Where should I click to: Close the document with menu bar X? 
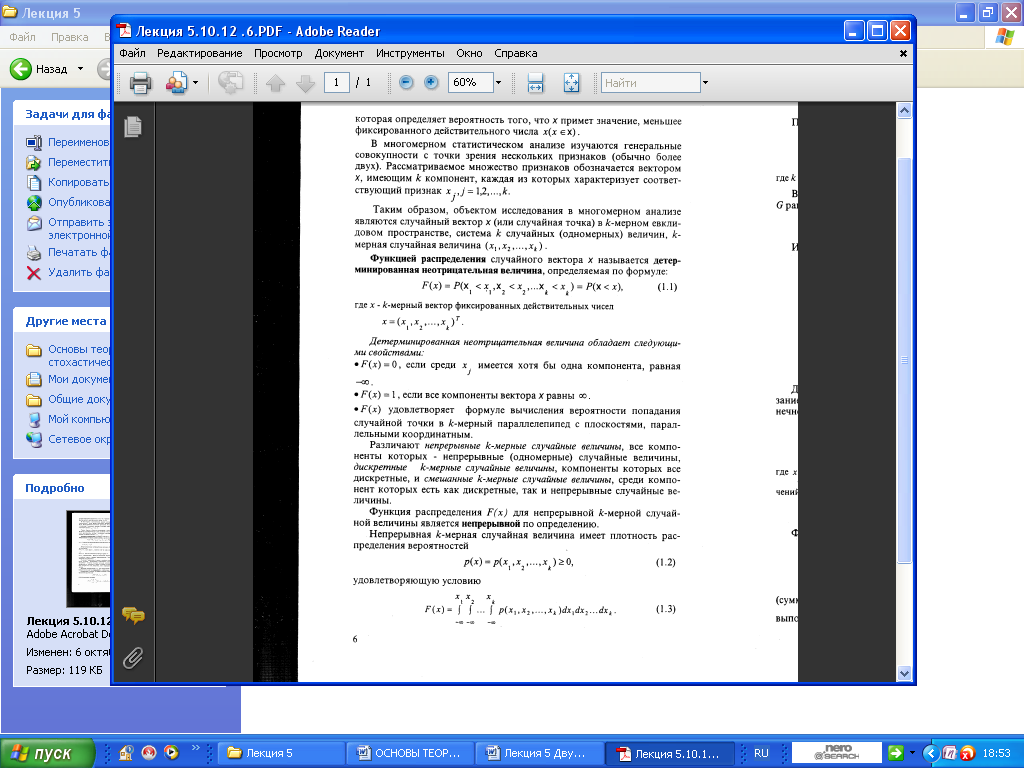(x=903, y=54)
